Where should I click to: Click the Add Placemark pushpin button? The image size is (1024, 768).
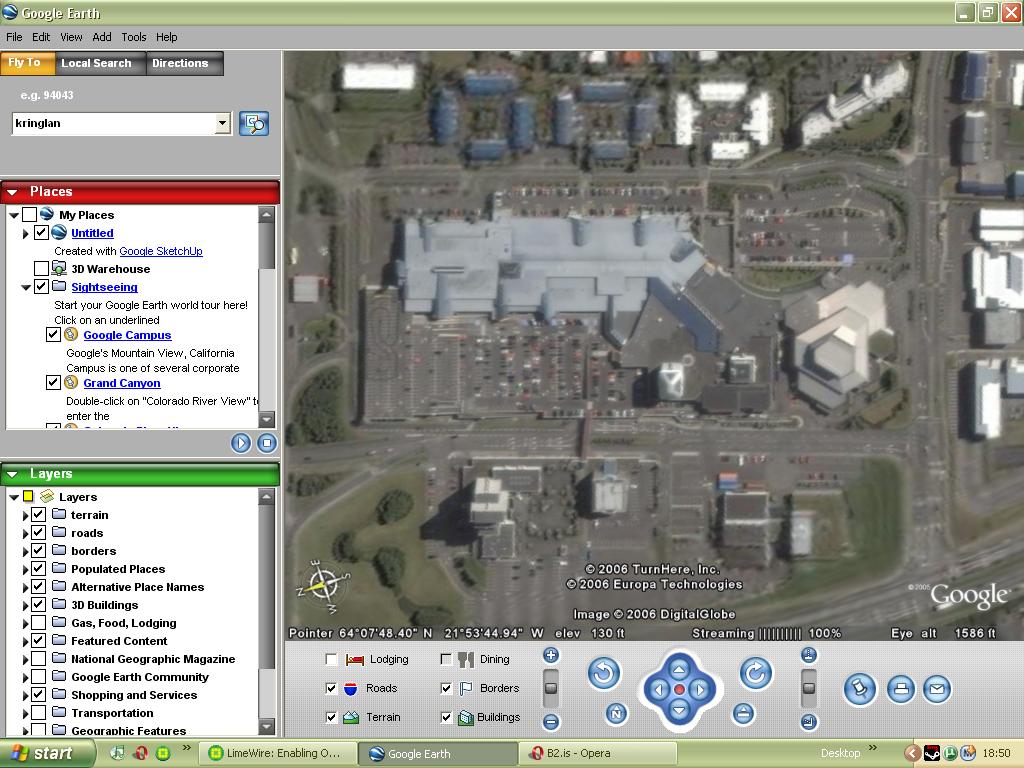(x=860, y=690)
